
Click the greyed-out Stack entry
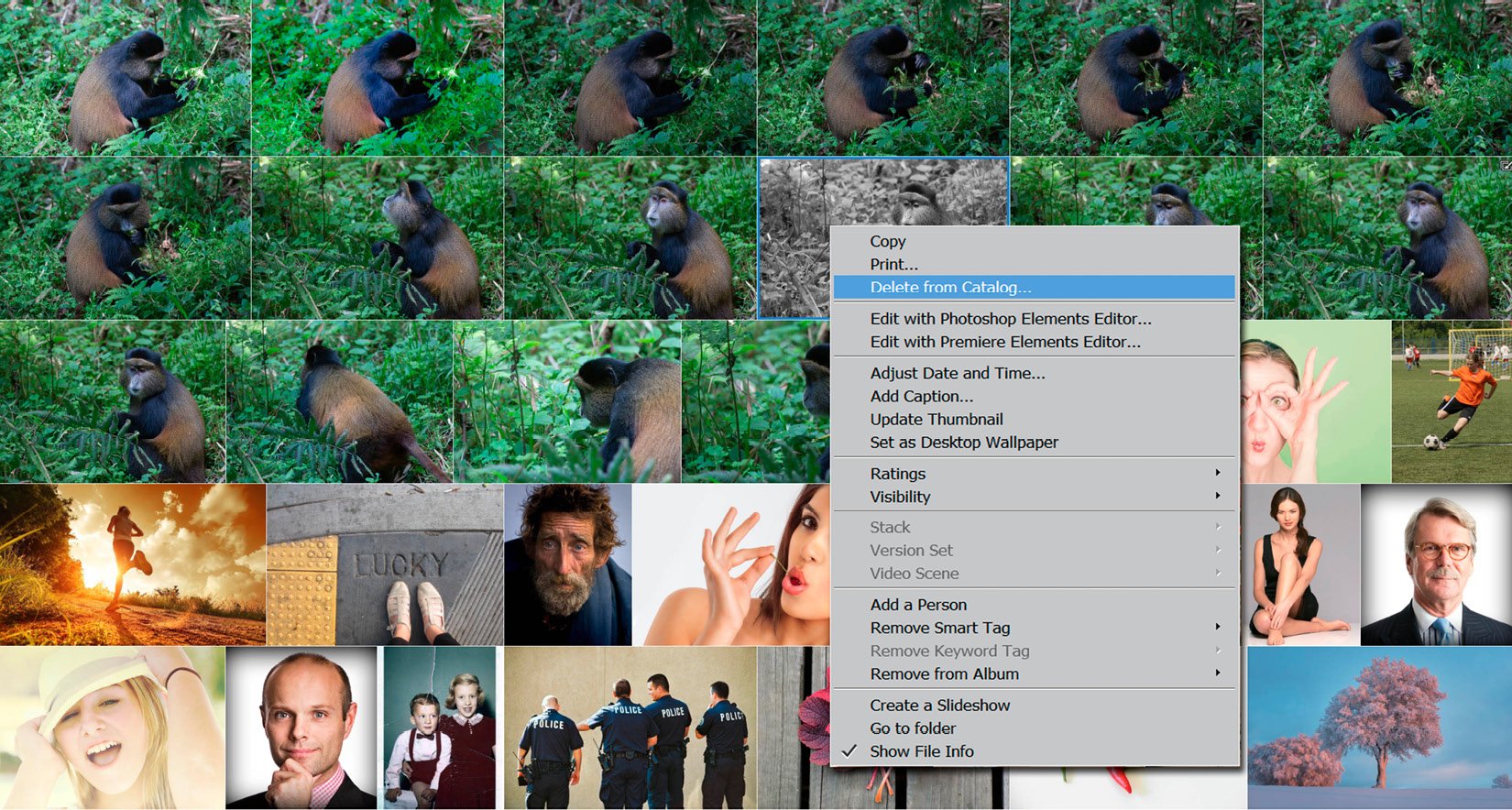1034,527
